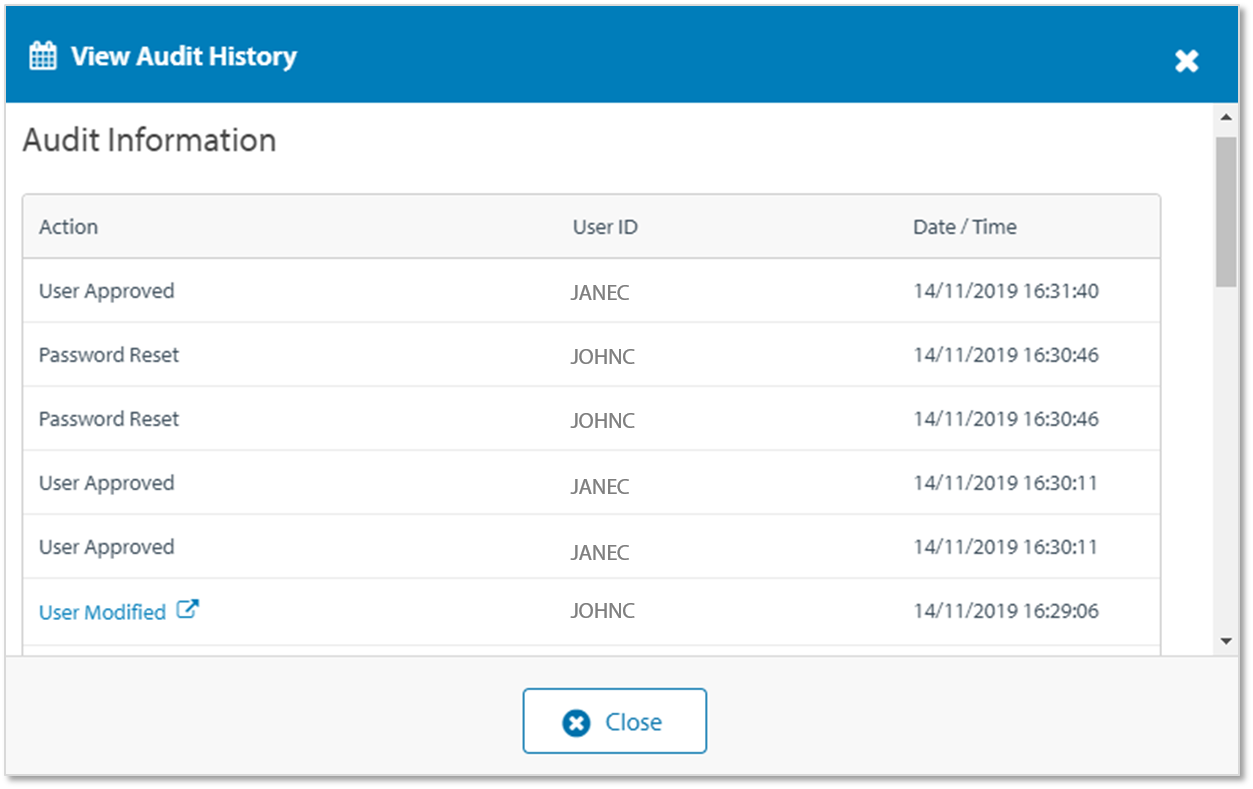Click the X icon in the header
The width and height of the screenshot is (1253, 789).
point(1186,61)
